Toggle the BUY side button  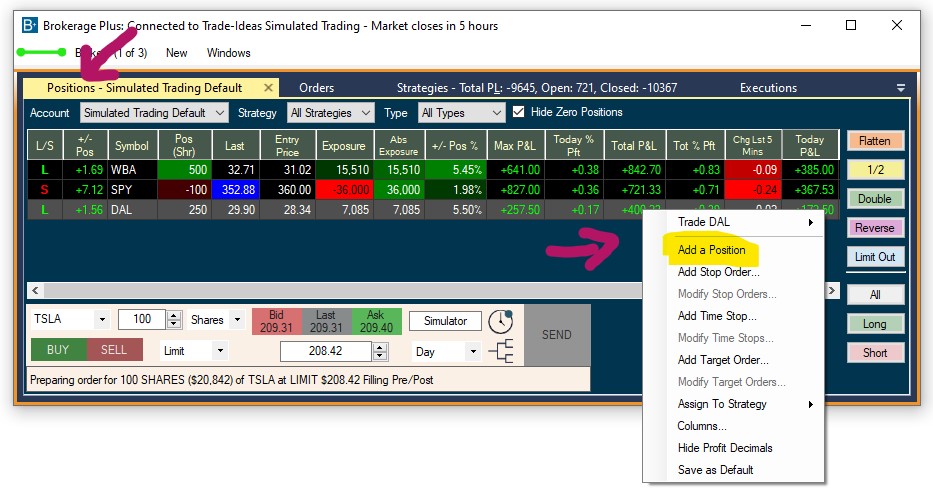(58, 350)
